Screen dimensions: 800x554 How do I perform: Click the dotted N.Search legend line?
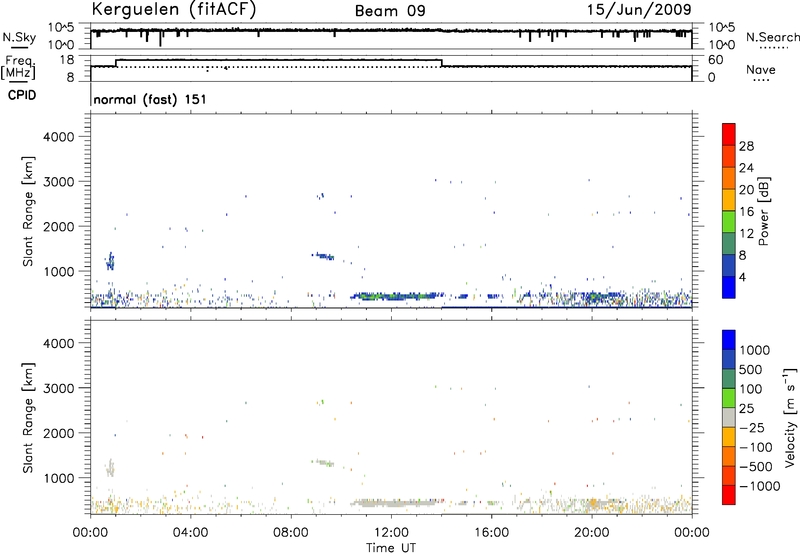pos(774,48)
